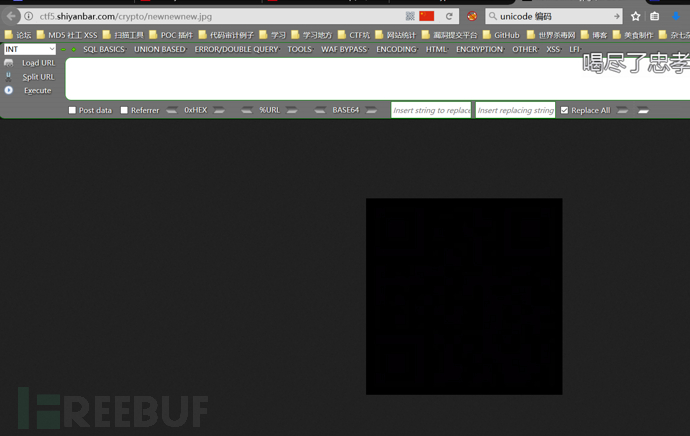Expand the SQL BASICS menu

coord(104,49)
